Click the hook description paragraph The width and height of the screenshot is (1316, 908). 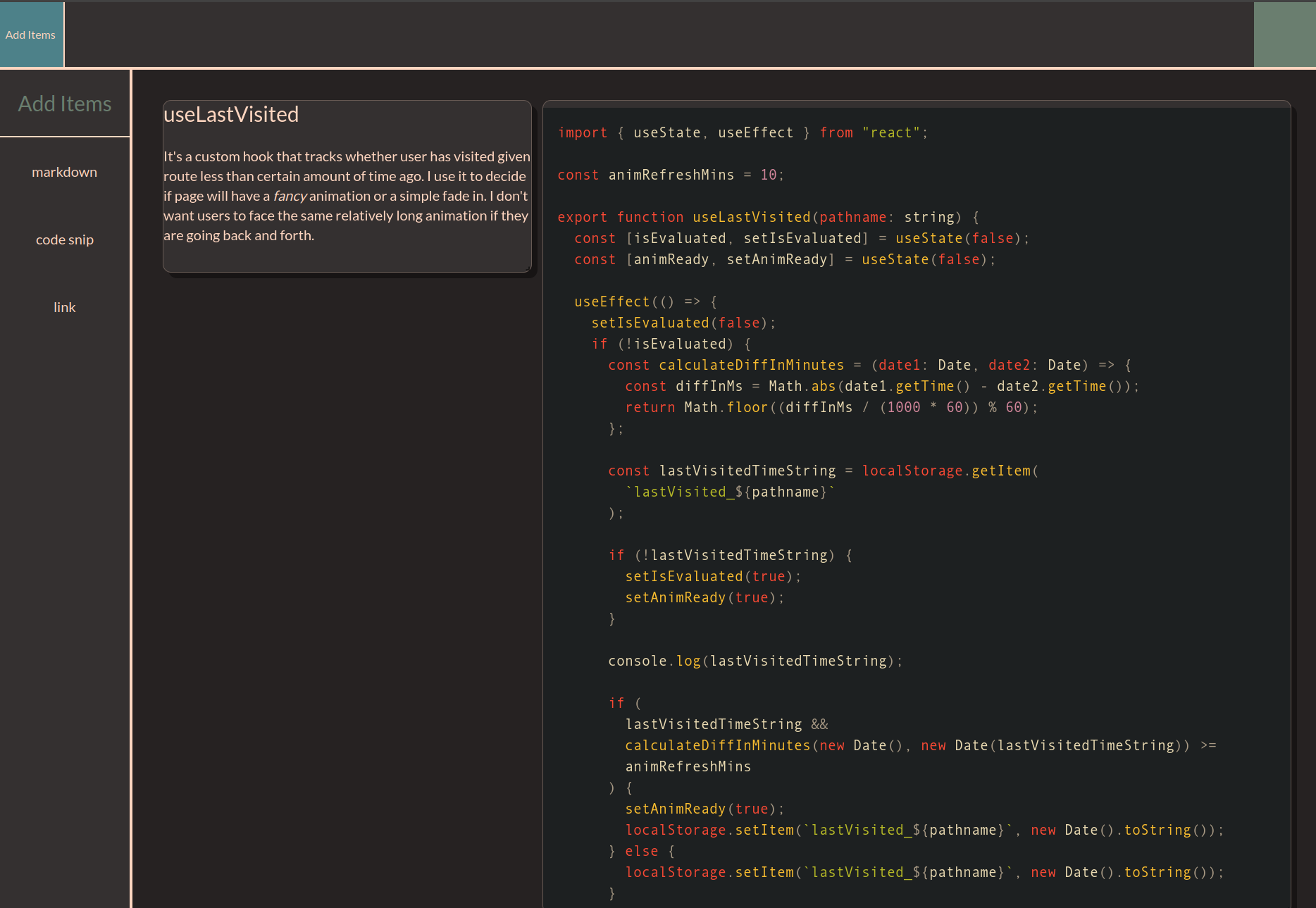pyautogui.click(x=347, y=196)
